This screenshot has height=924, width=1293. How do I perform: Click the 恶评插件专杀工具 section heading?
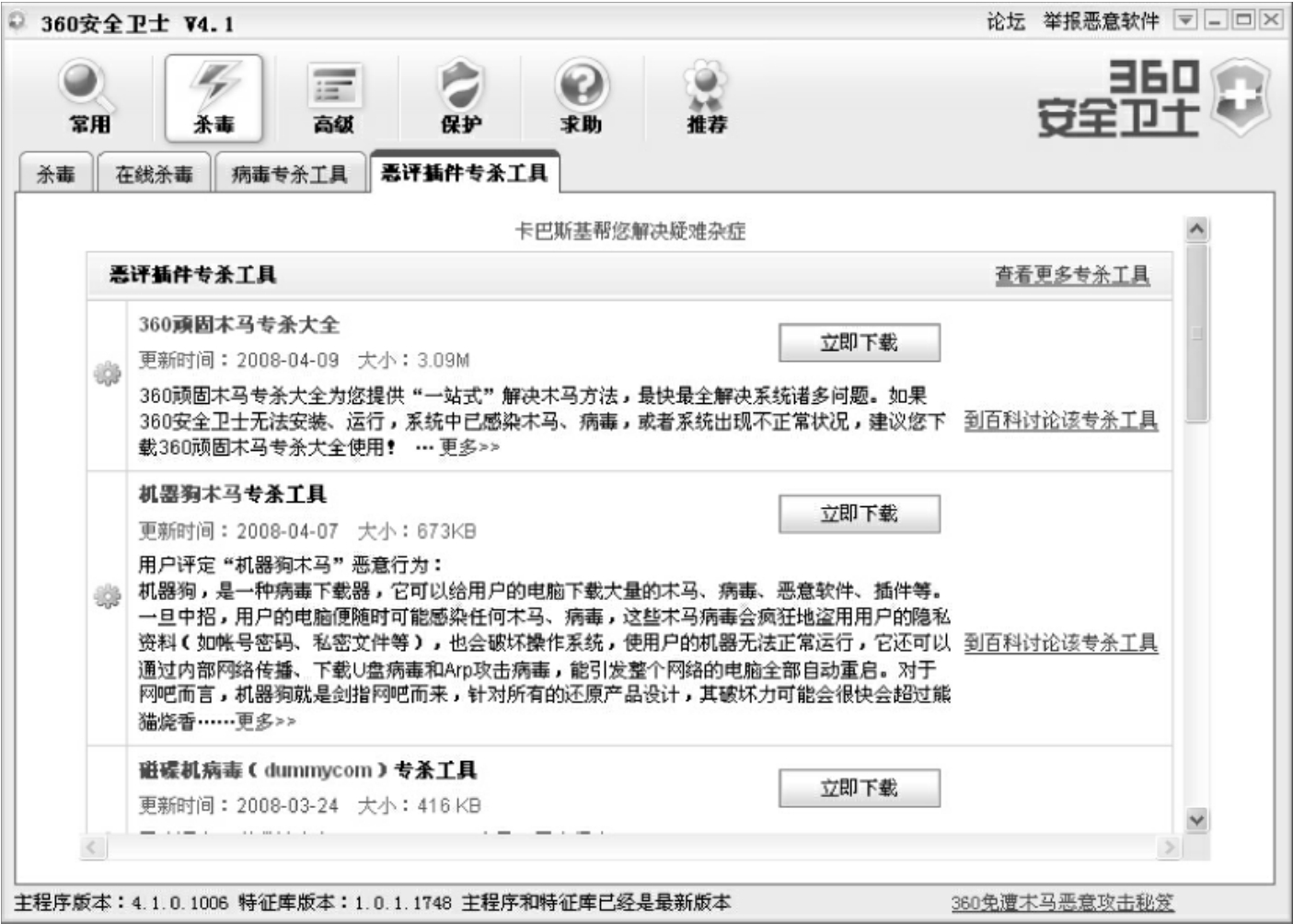point(193,274)
